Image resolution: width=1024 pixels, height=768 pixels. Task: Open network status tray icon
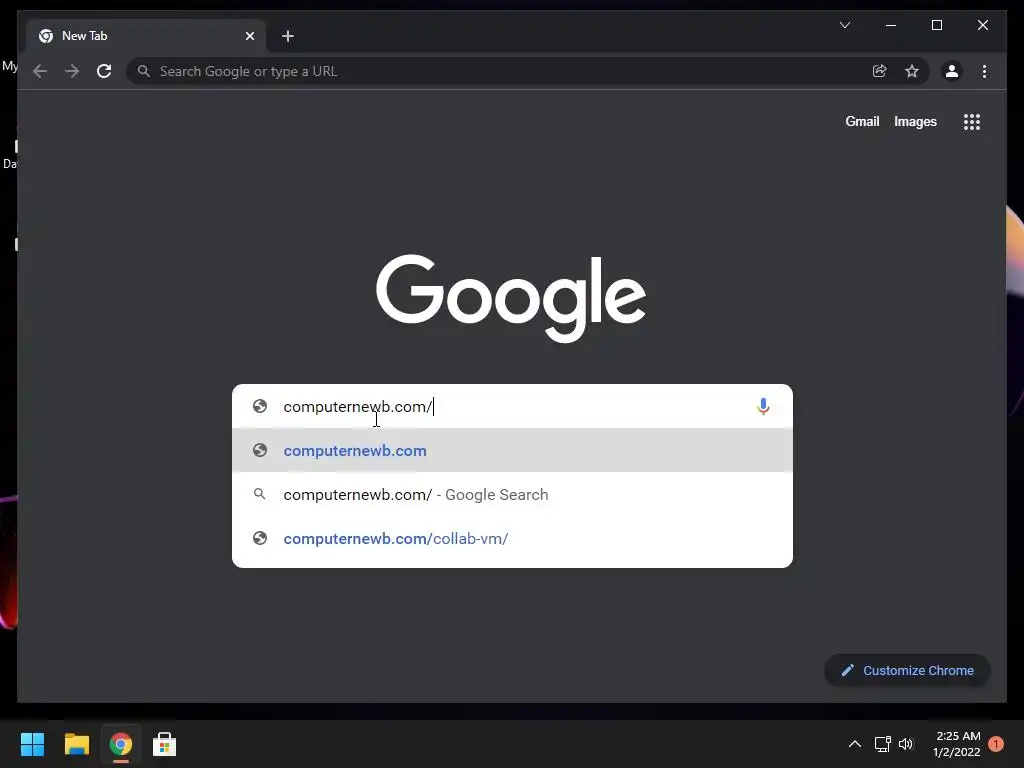(882, 744)
